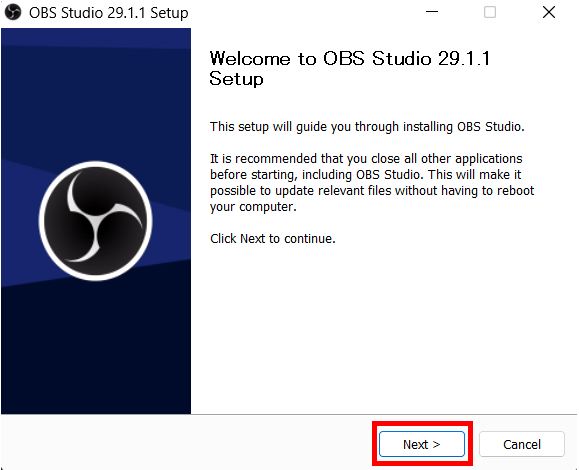This screenshot has height=470, width=579.
Task: Click the 'OBS Studio 29.1.1 Setup' window title
Action: (109, 13)
